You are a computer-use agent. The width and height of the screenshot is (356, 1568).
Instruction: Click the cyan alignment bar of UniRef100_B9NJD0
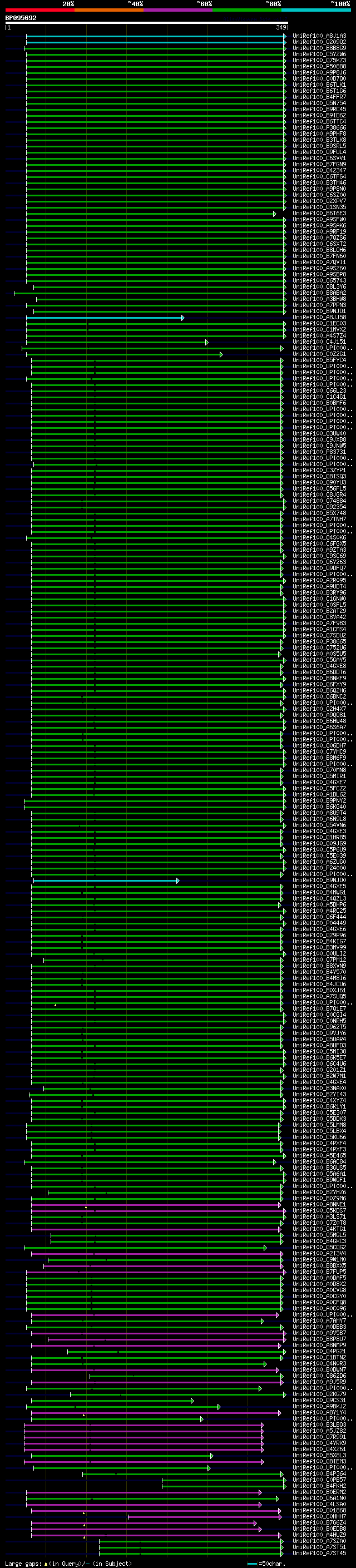pos(106,881)
